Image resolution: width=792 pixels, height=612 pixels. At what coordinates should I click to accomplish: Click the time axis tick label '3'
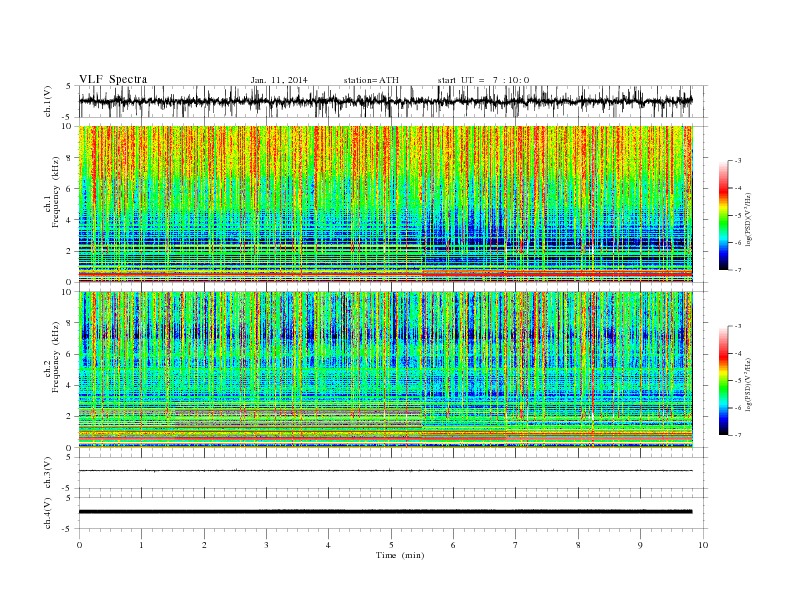pos(266,545)
